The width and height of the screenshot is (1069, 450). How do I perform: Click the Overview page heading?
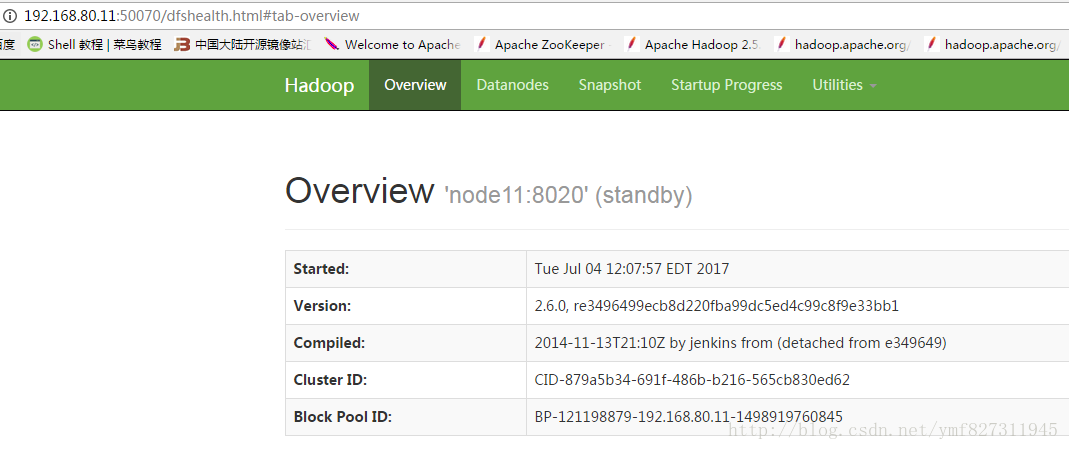(x=359, y=192)
